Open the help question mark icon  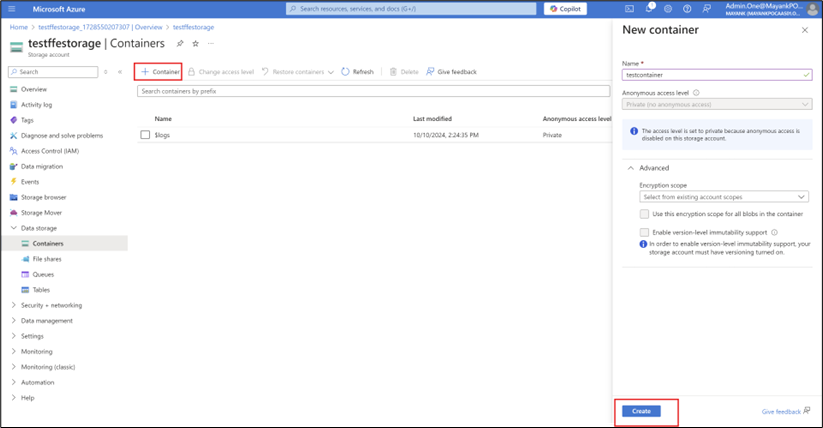click(x=687, y=9)
